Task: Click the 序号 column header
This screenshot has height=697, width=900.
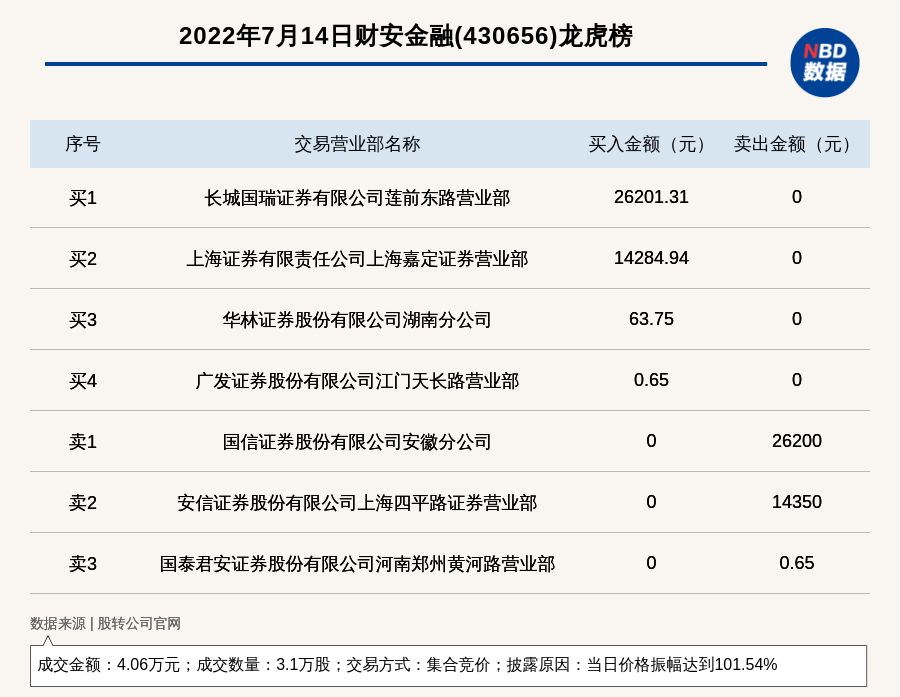Action: tap(83, 144)
